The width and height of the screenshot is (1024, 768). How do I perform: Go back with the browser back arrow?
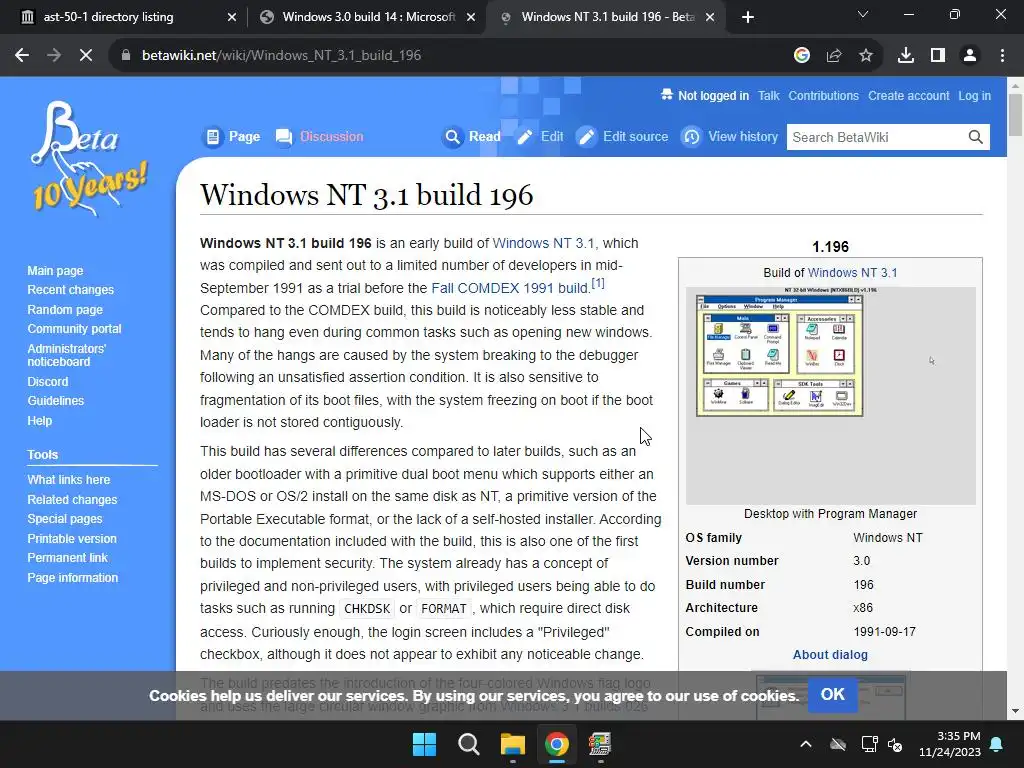pyautogui.click(x=22, y=56)
